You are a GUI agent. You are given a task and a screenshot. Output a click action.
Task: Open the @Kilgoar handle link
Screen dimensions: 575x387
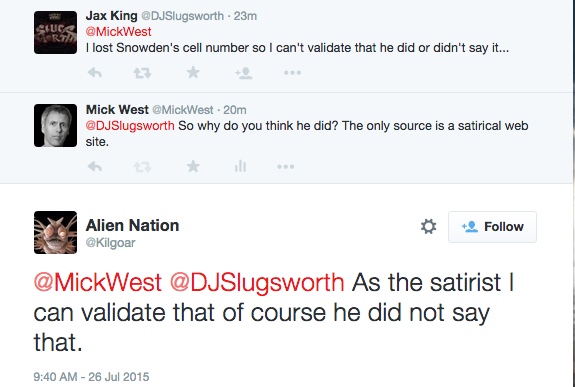pyautogui.click(x=110, y=242)
